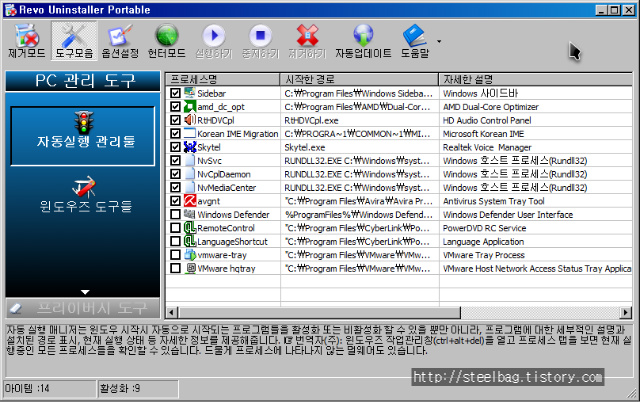Sort by 프로세스명 column header
The width and height of the screenshot is (640, 402).
223,79
